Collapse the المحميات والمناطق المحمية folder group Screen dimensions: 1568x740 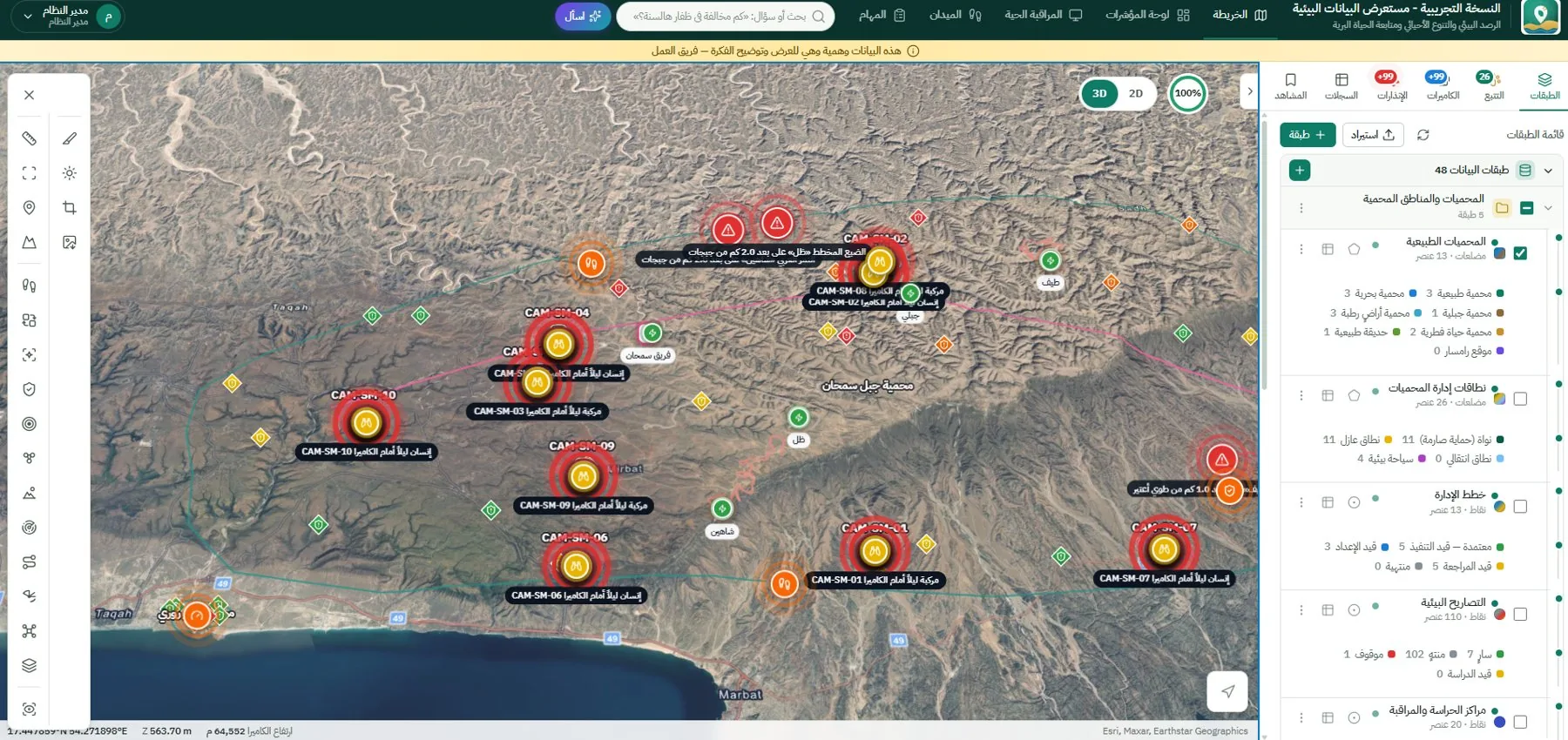1548,208
